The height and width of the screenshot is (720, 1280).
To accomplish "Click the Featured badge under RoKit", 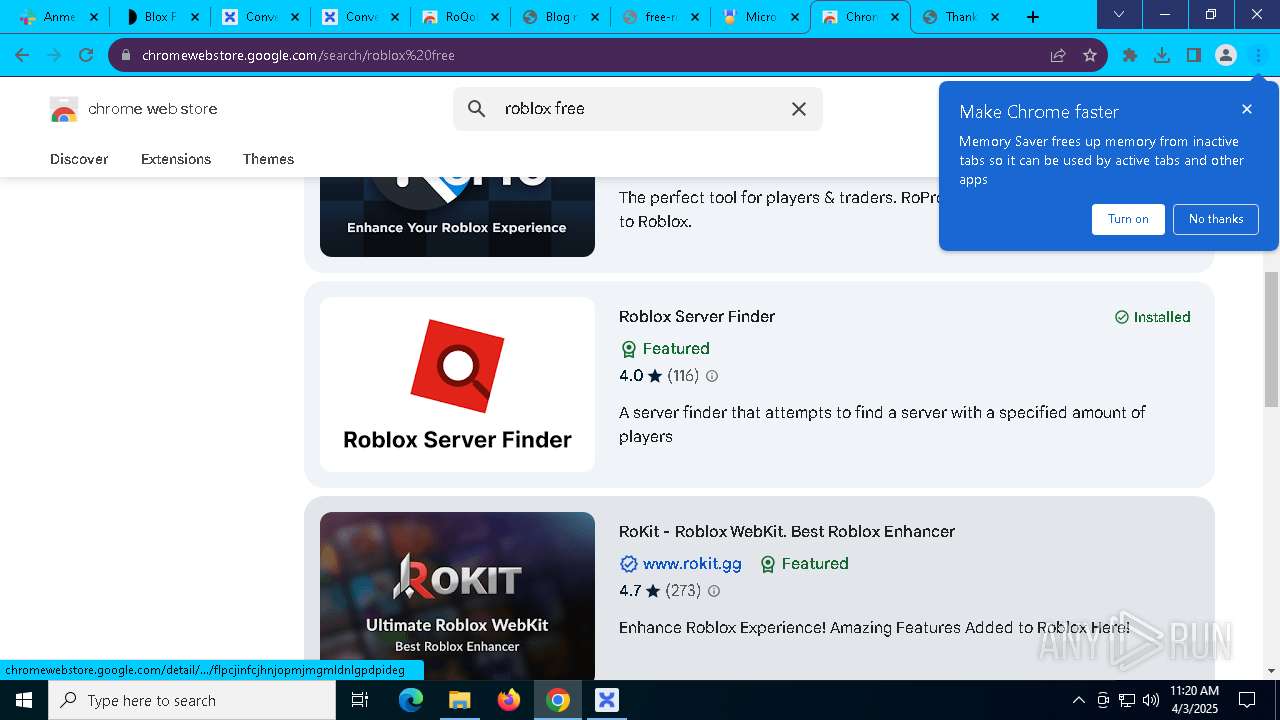I will click(804, 563).
